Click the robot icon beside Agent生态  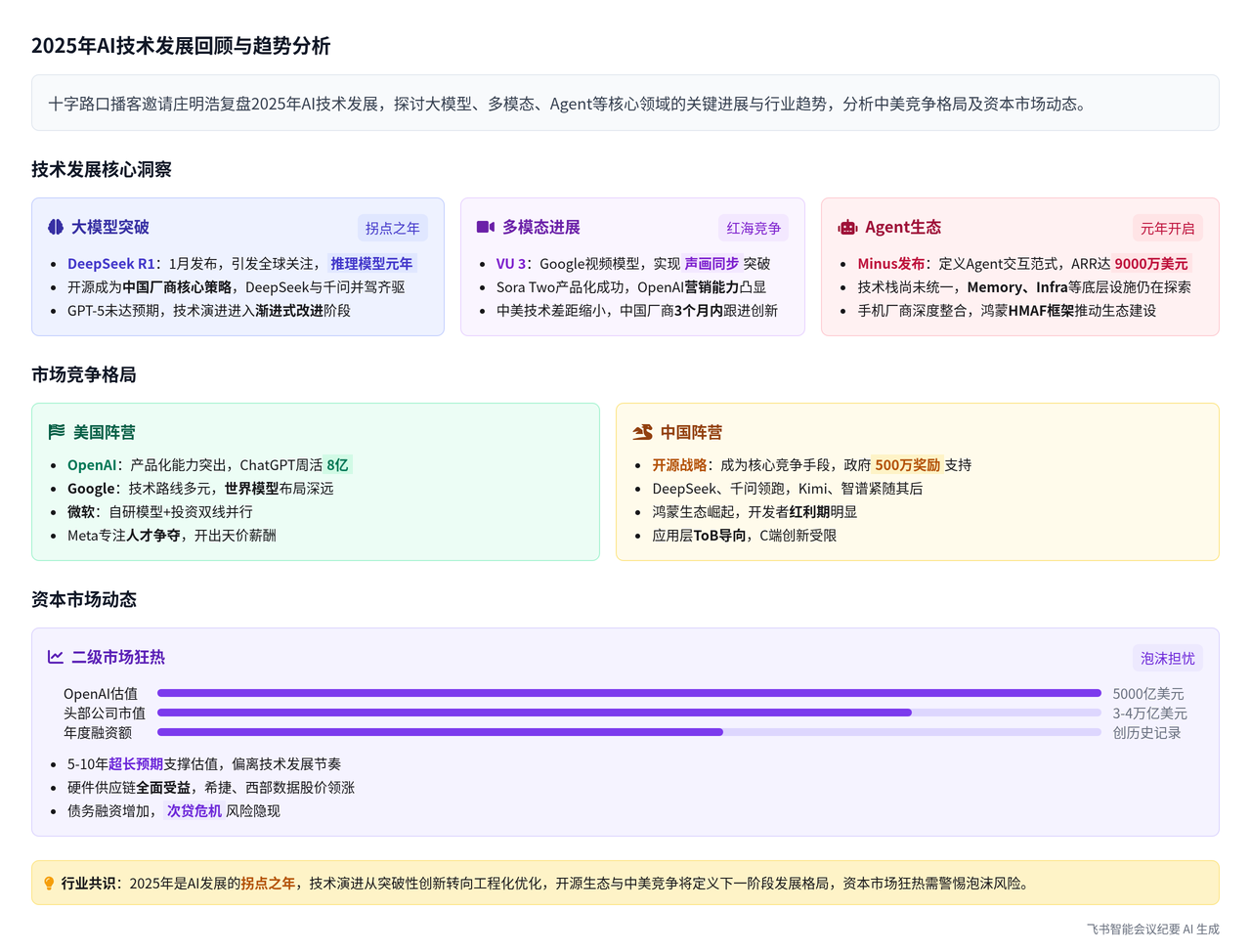(847, 228)
